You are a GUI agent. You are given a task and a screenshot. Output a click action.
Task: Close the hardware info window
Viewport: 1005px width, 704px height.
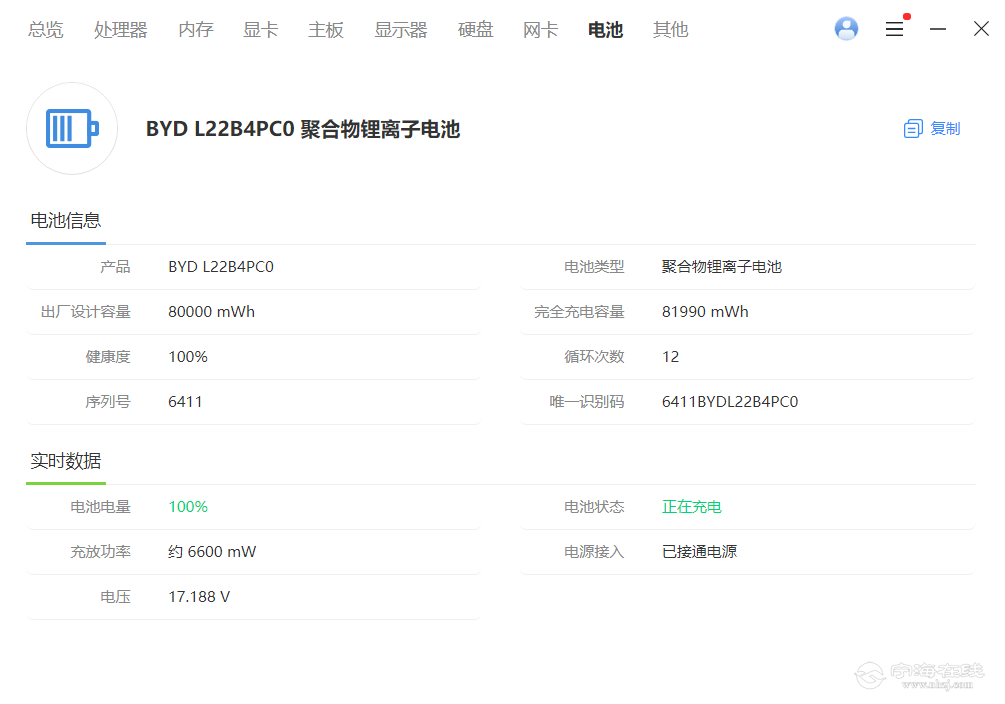pyautogui.click(x=981, y=29)
